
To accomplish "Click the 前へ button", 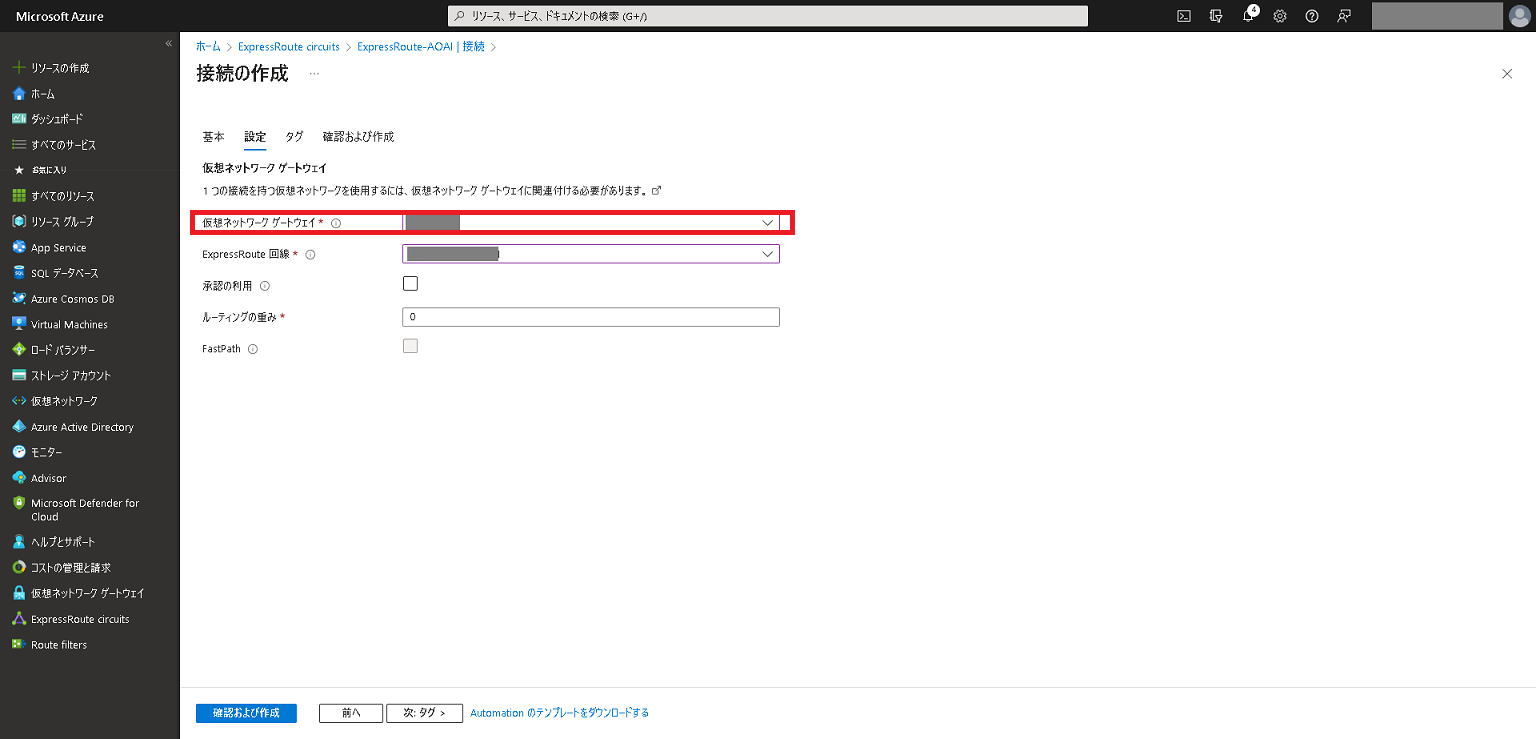I will (x=351, y=713).
